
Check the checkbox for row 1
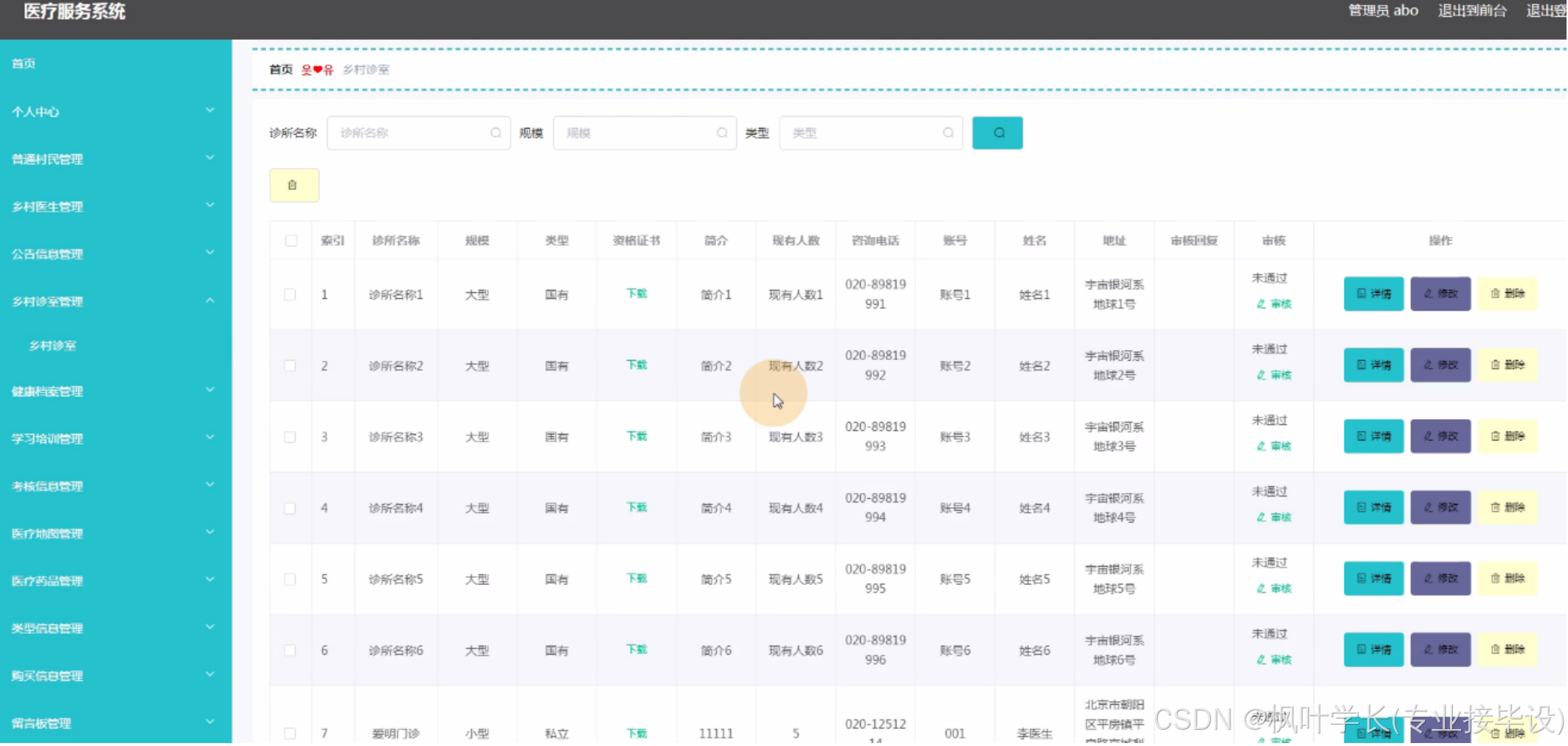(x=290, y=294)
